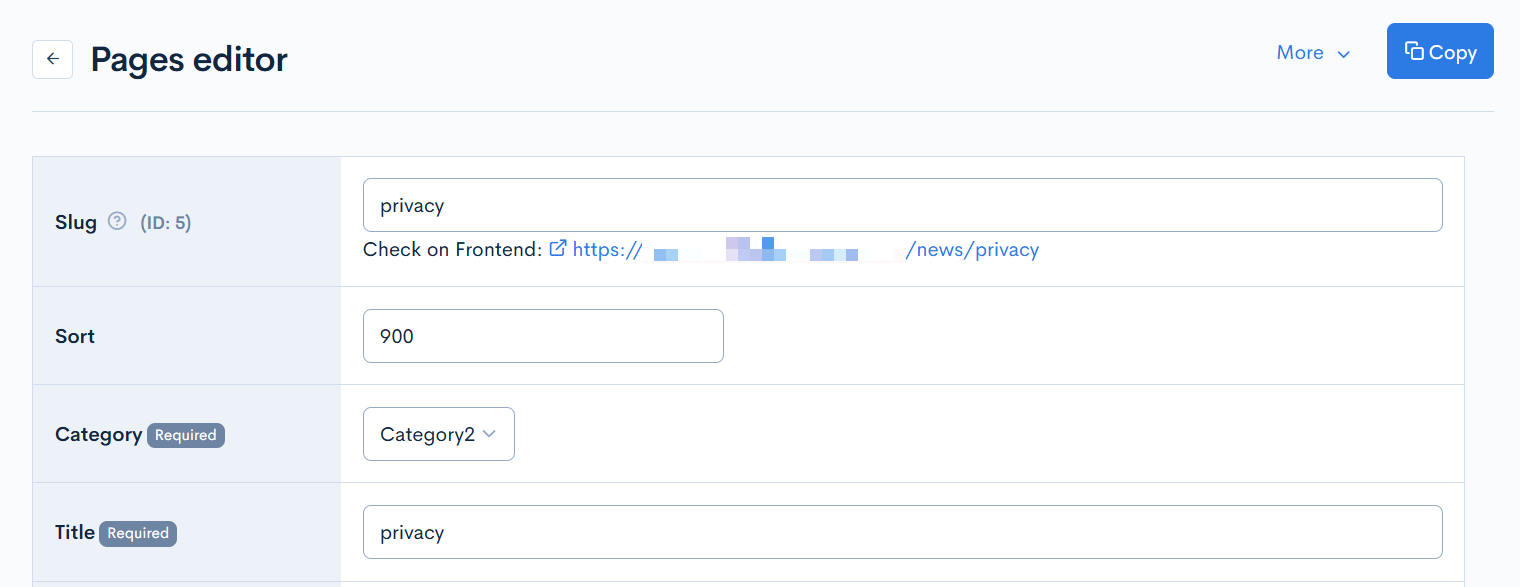Select the Sort field showing 900

click(543, 336)
